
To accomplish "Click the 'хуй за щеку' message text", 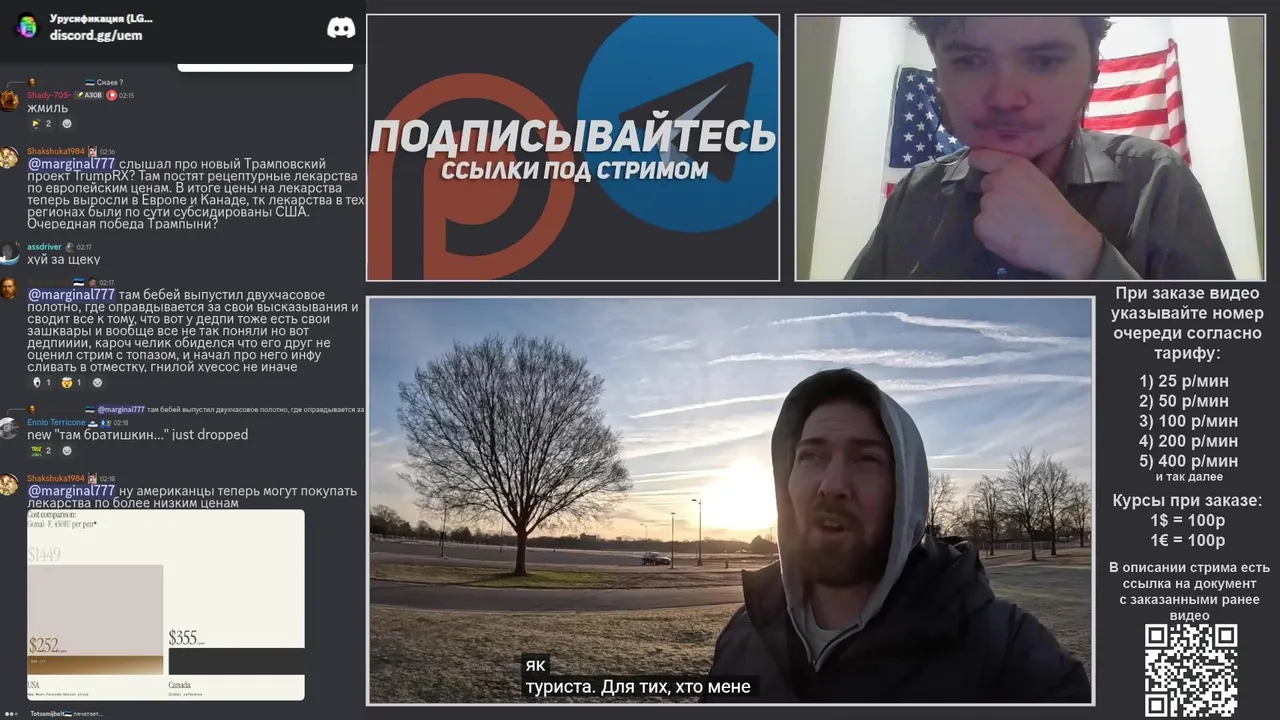I will pyautogui.click(x=64, y=259).
